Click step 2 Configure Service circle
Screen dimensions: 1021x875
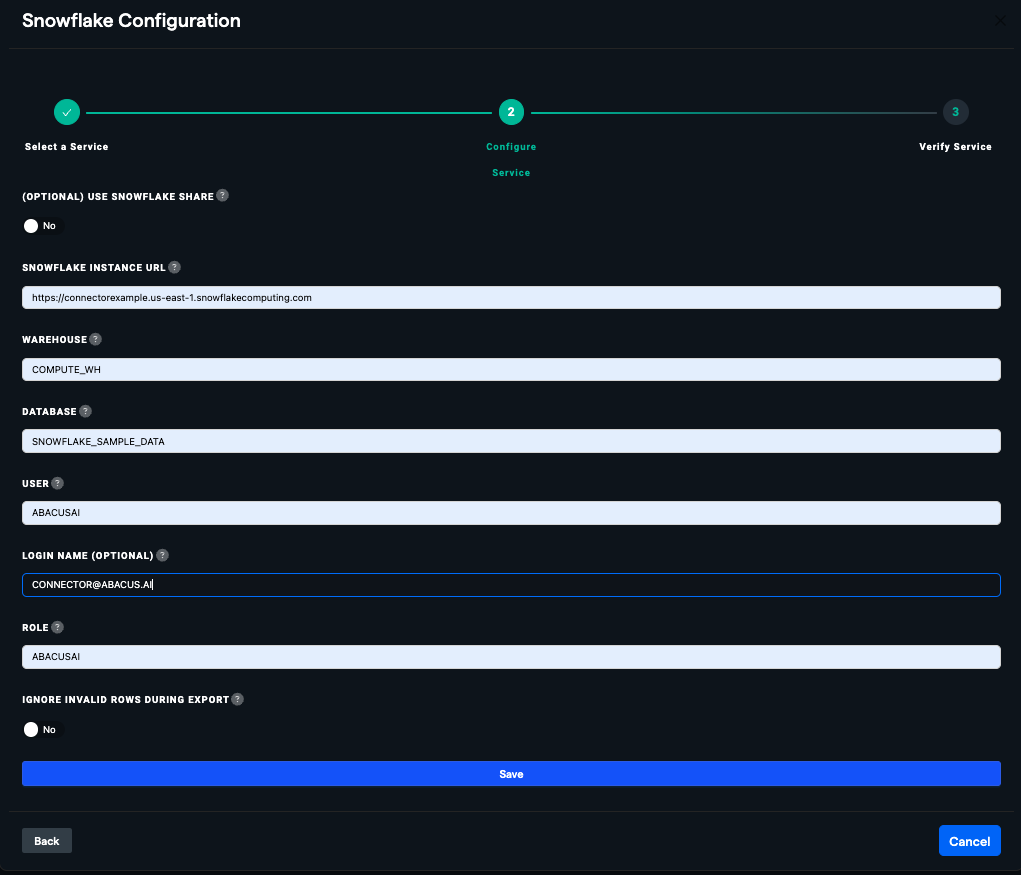click(x=511, y=112)
